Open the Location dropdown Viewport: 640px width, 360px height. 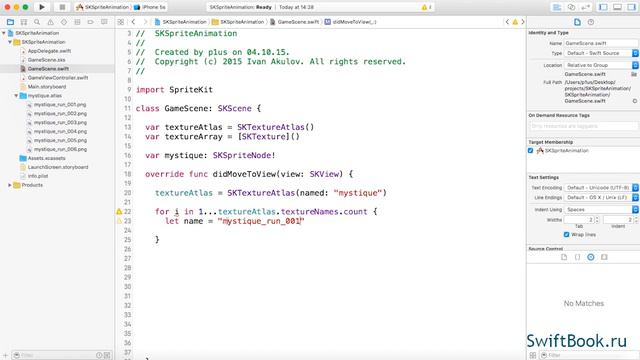601,65
